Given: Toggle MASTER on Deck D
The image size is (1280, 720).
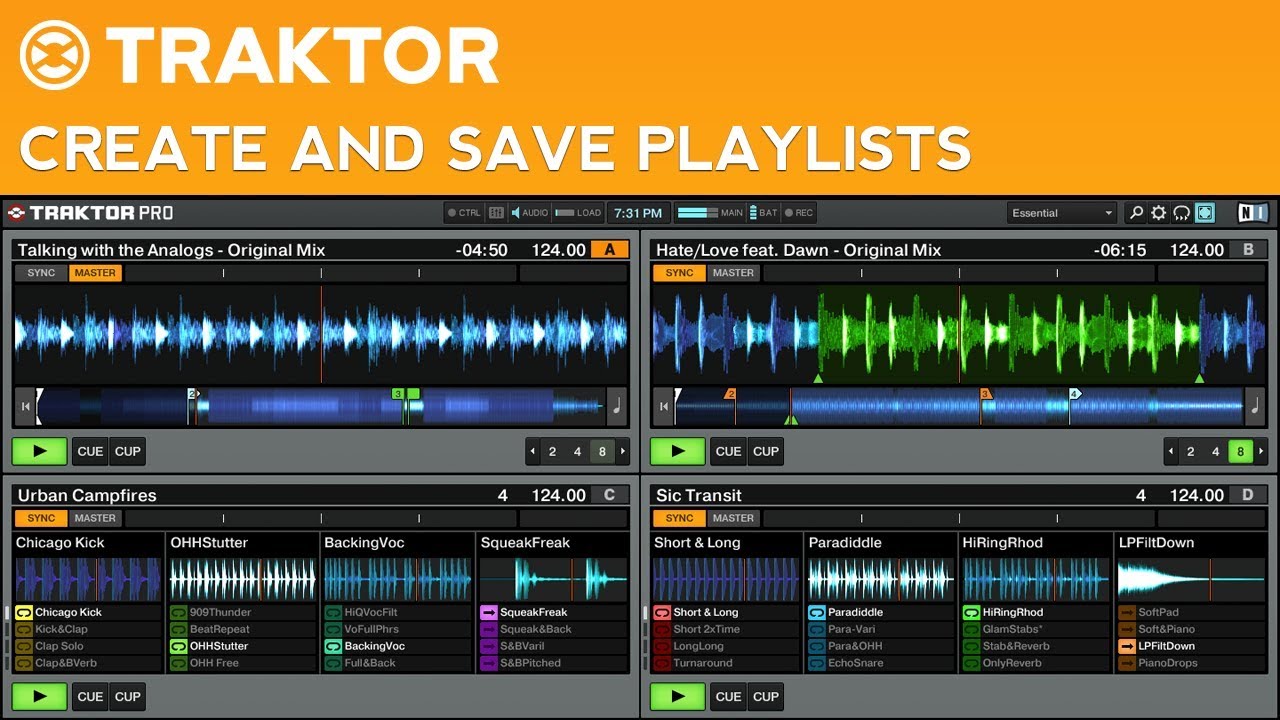Looking at the screenshot, I should tap(733, 518).
